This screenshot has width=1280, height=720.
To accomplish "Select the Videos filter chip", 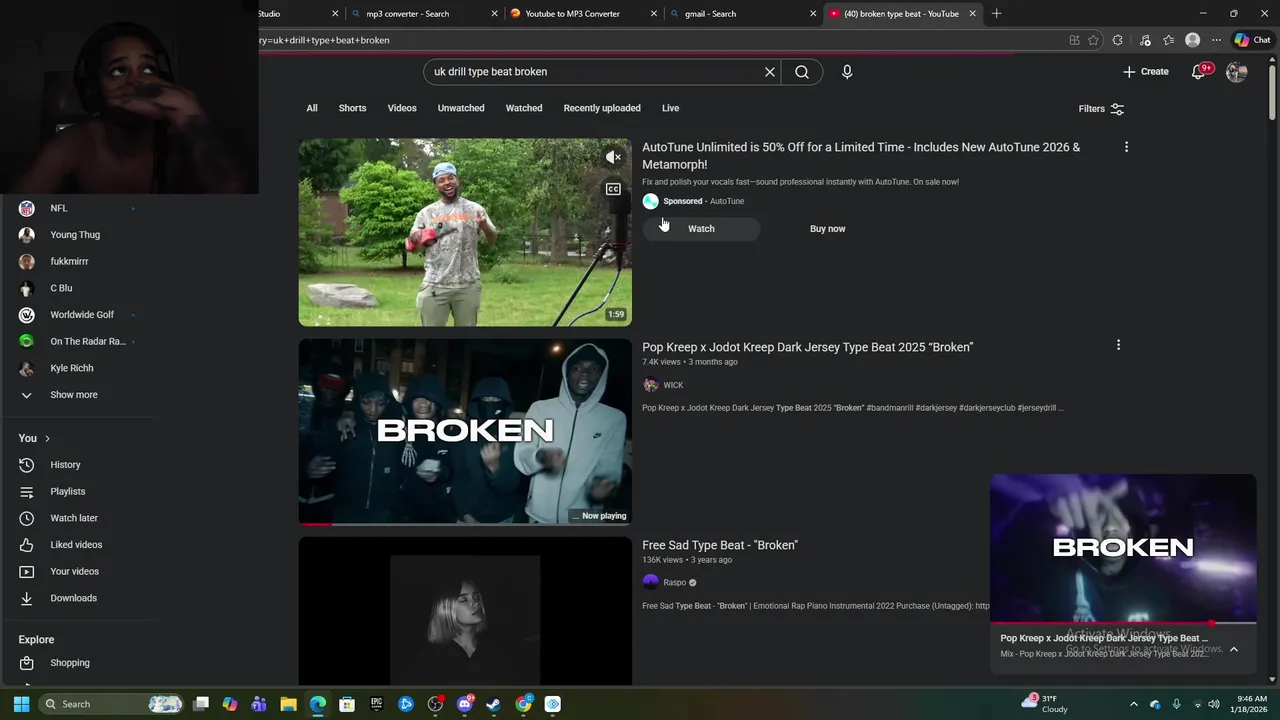I will (x=402, y=108).
